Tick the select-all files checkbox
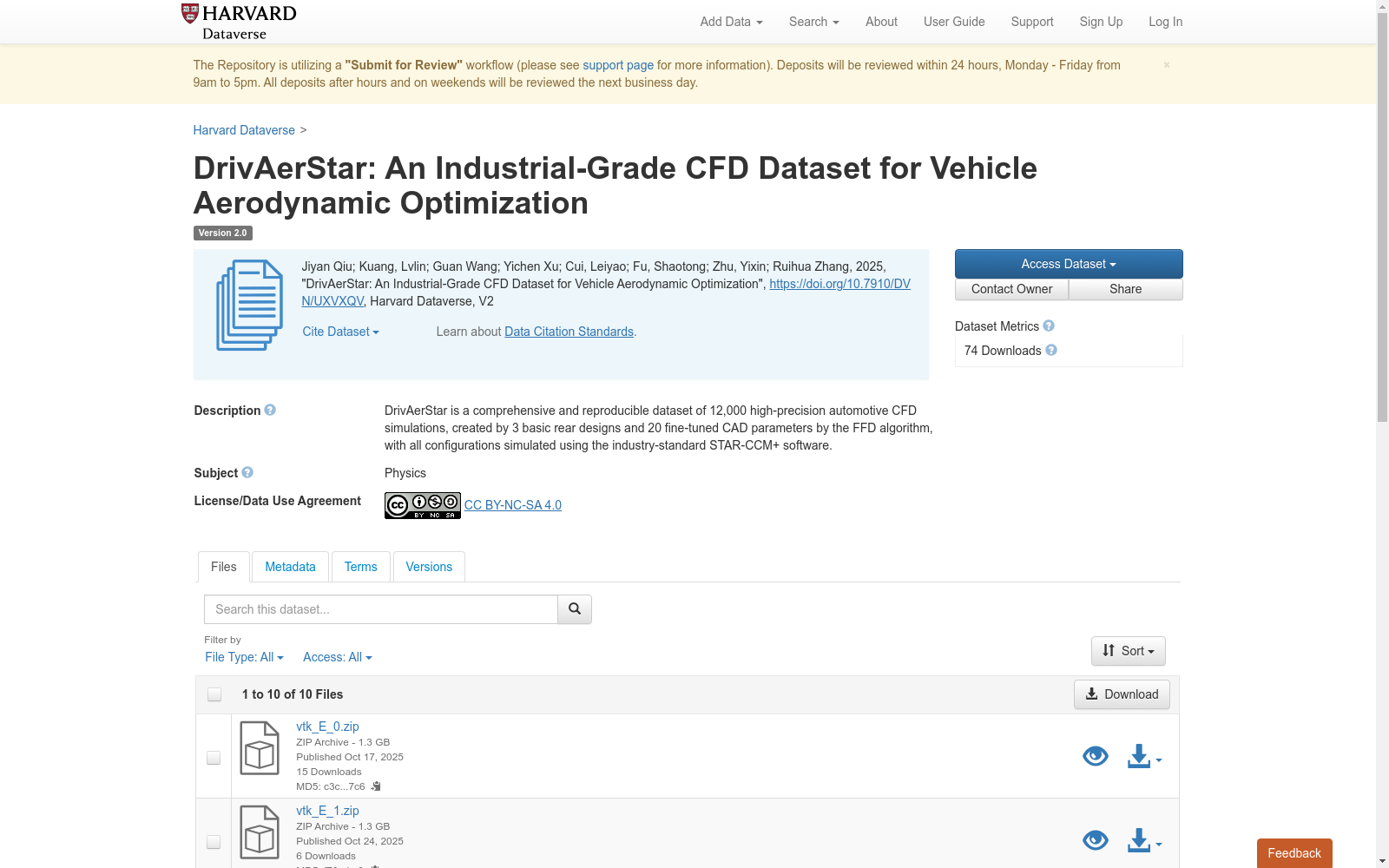Viewport: 1389px width, 868px height. point(214,694)
